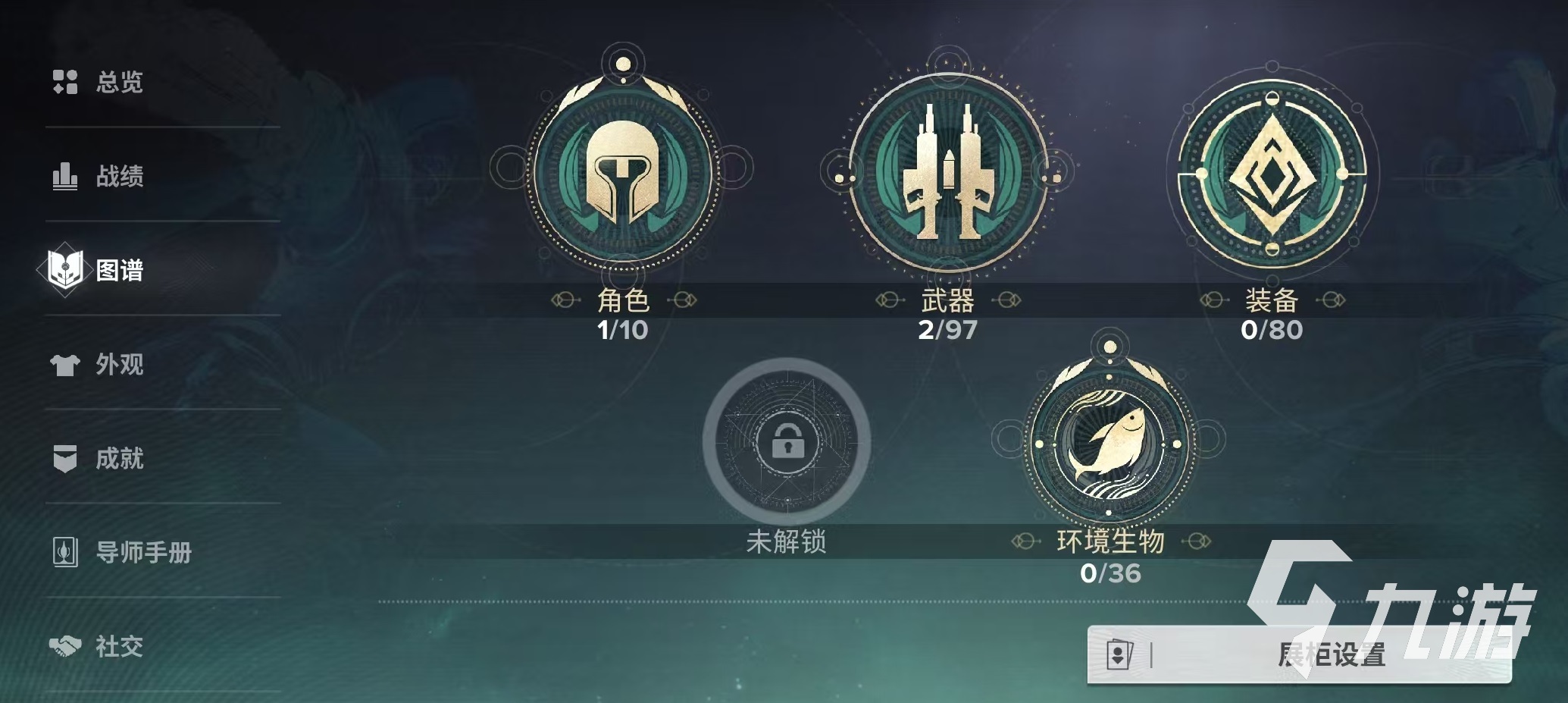Click the 总览 grid icon in sidebar
The image size is (1568, 703).
[x=65, y=82]
